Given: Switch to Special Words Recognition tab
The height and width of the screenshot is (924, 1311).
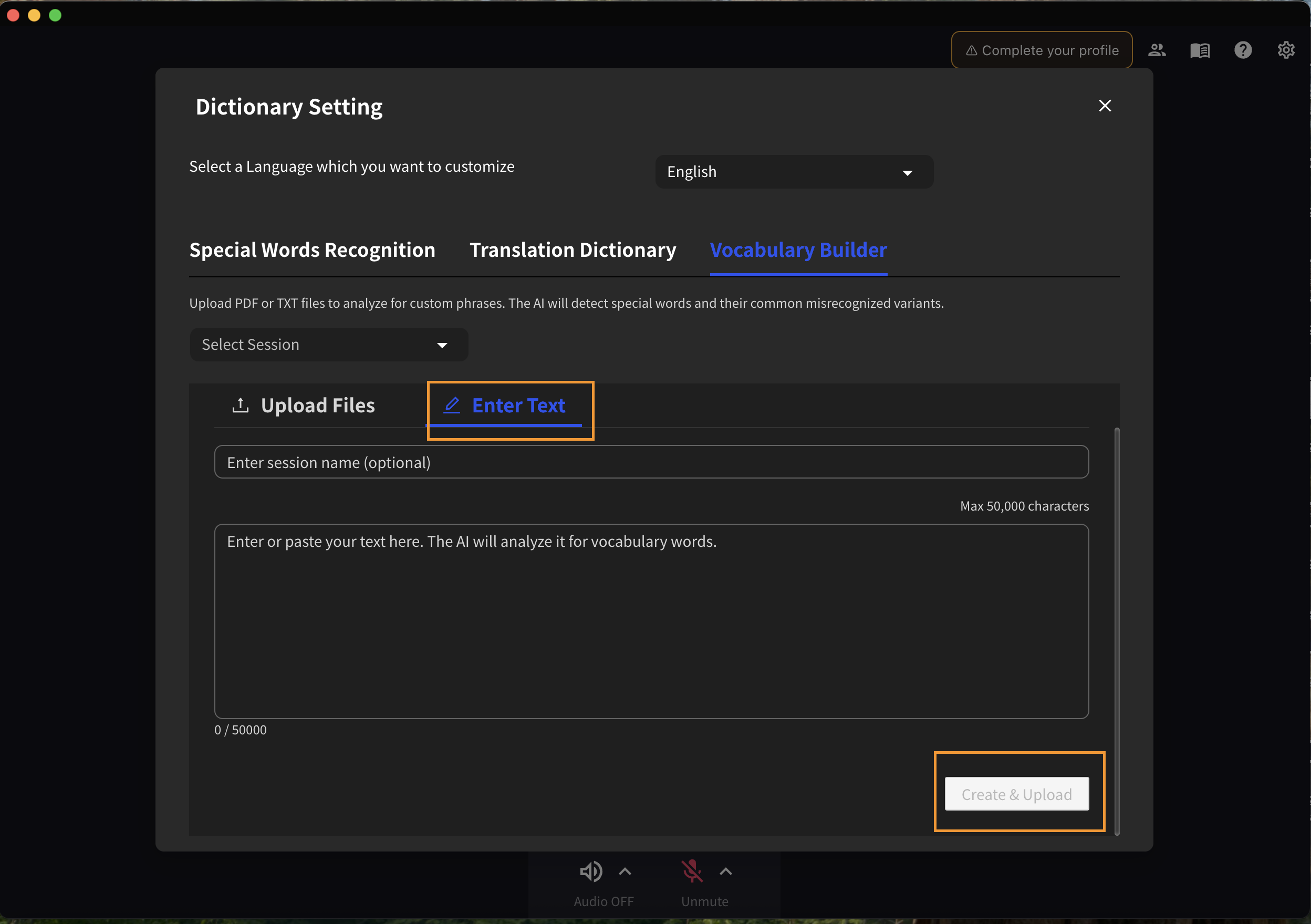Looking at the screenshot, I should click(x=312, y=250).
